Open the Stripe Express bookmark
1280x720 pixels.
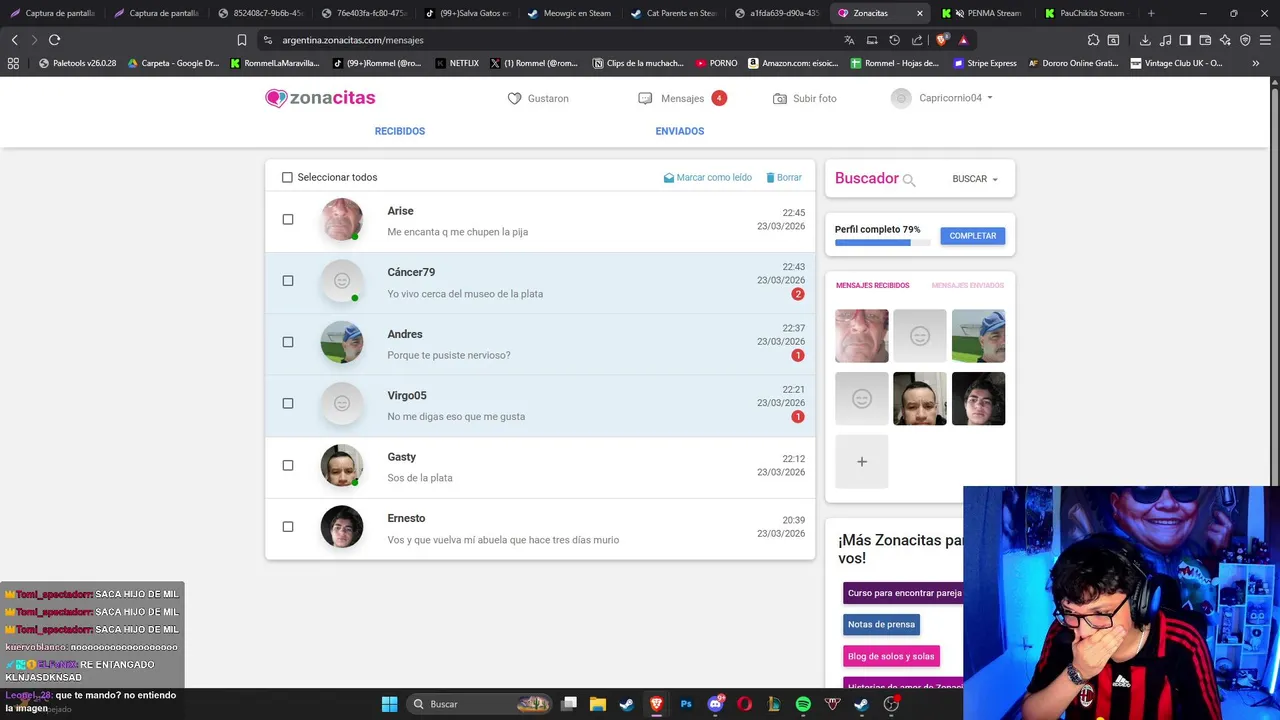(985, 63)
